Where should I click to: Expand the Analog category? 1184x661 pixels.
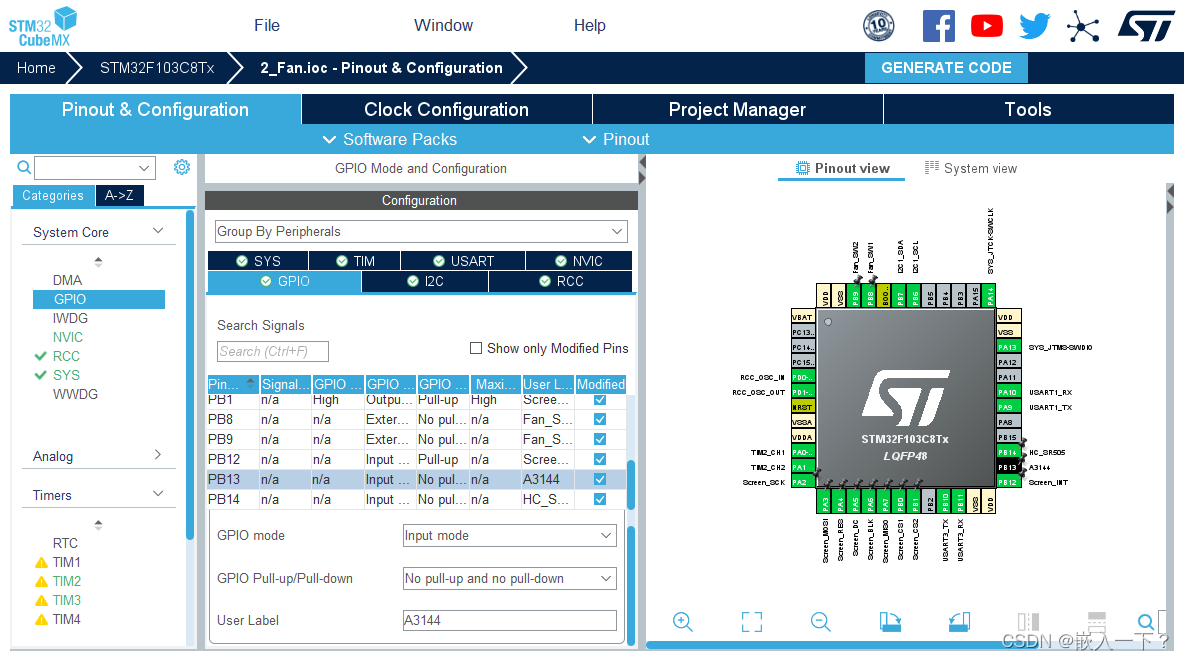click(x=158, y=455)
